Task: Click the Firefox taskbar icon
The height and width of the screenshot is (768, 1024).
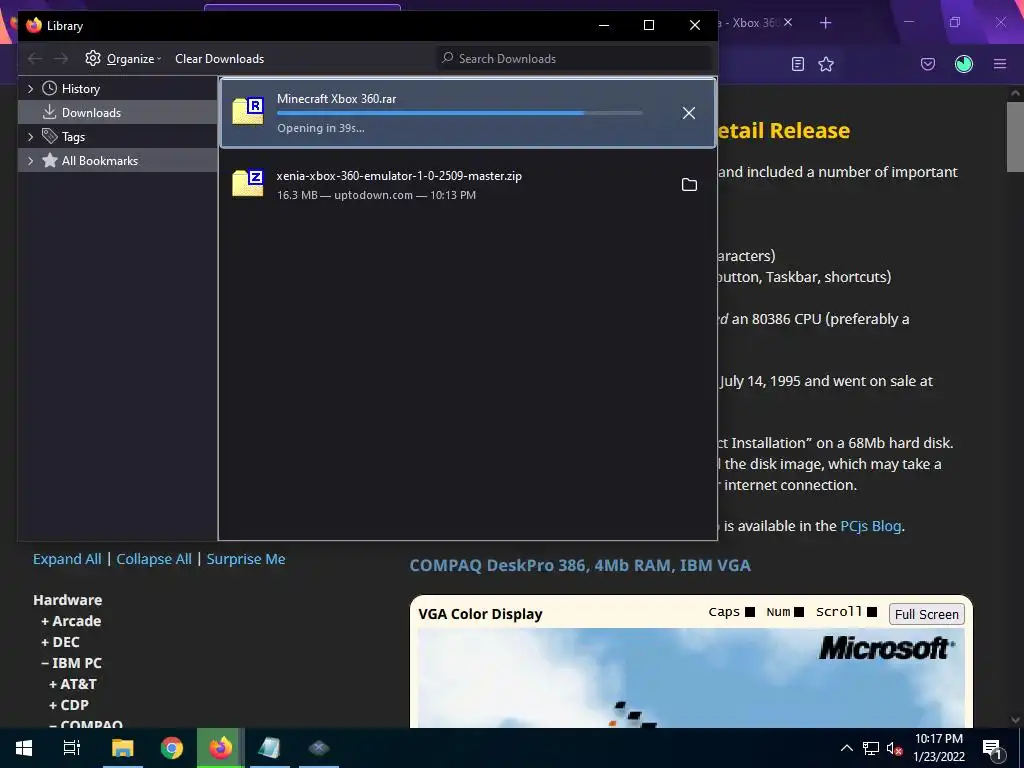Action: [x=221, y=748]
